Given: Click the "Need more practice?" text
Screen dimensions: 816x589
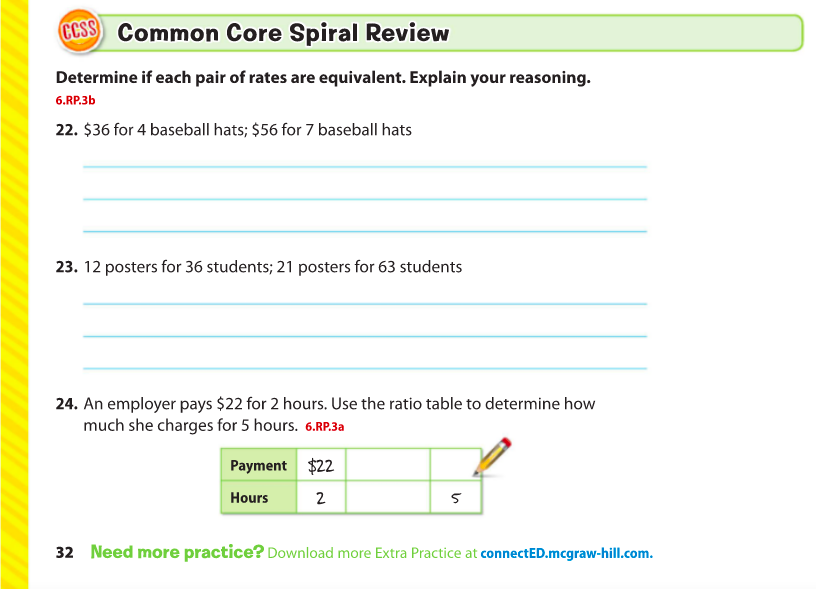Looking at the screenshot, I should tap(176, 552).
